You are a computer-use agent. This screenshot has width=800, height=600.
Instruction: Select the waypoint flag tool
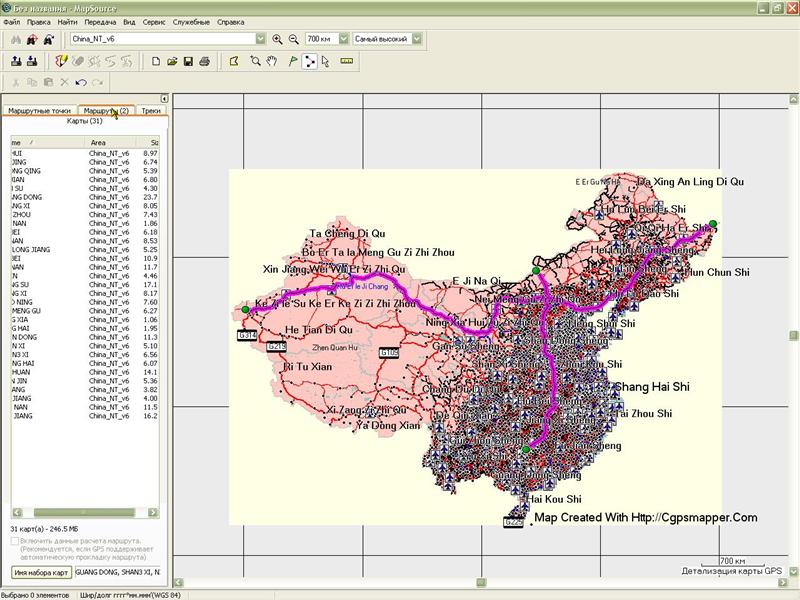[292, 61]
